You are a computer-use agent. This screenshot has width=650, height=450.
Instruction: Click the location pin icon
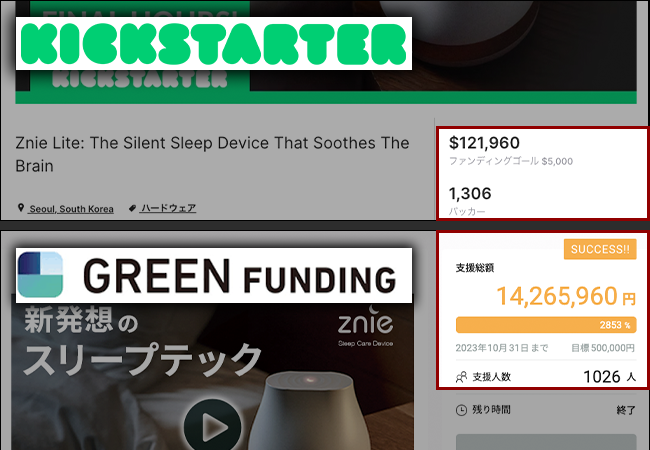click(x=21, y=208)
